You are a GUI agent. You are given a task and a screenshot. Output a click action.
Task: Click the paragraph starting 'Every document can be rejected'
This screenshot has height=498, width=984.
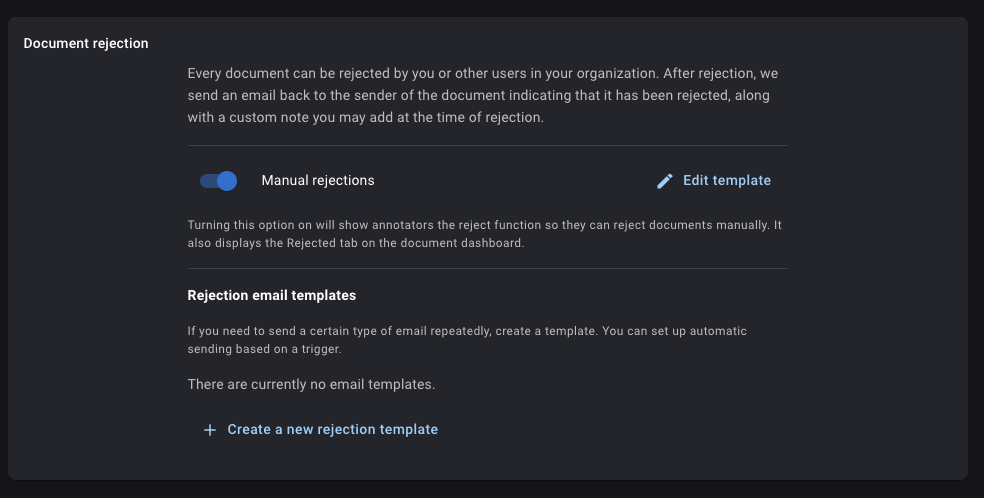point(483,95)
